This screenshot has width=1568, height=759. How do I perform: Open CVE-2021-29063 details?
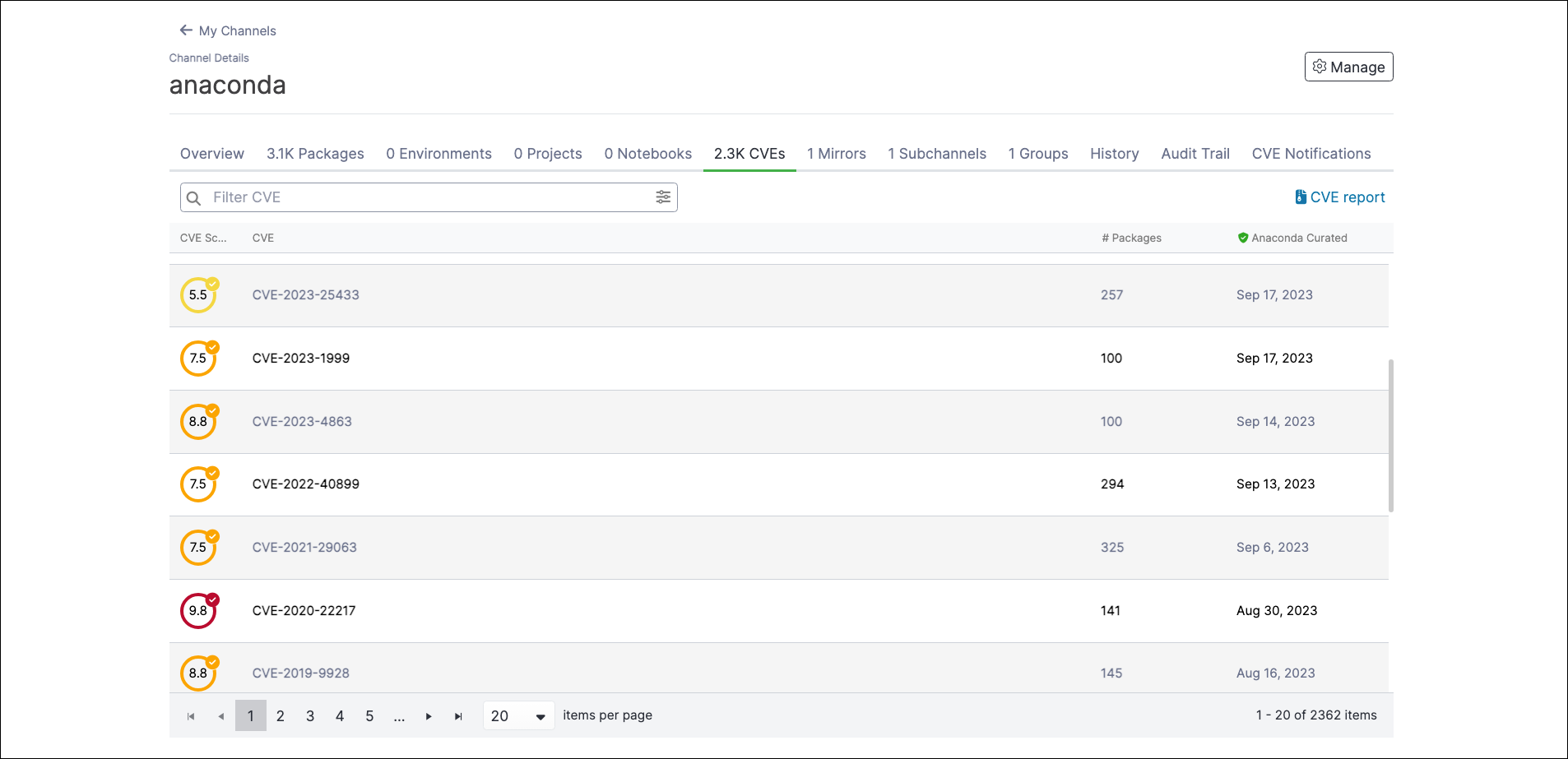coord(304,548)
